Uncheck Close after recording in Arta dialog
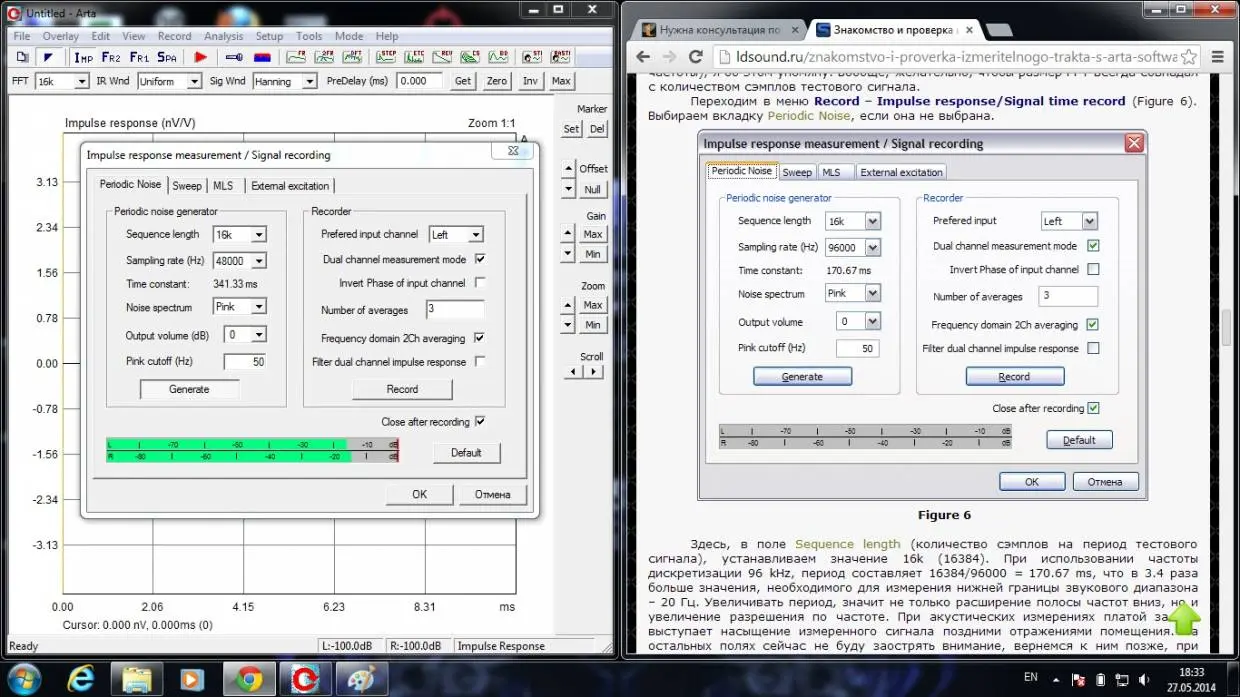1240x697 pixels. point(480,422)
